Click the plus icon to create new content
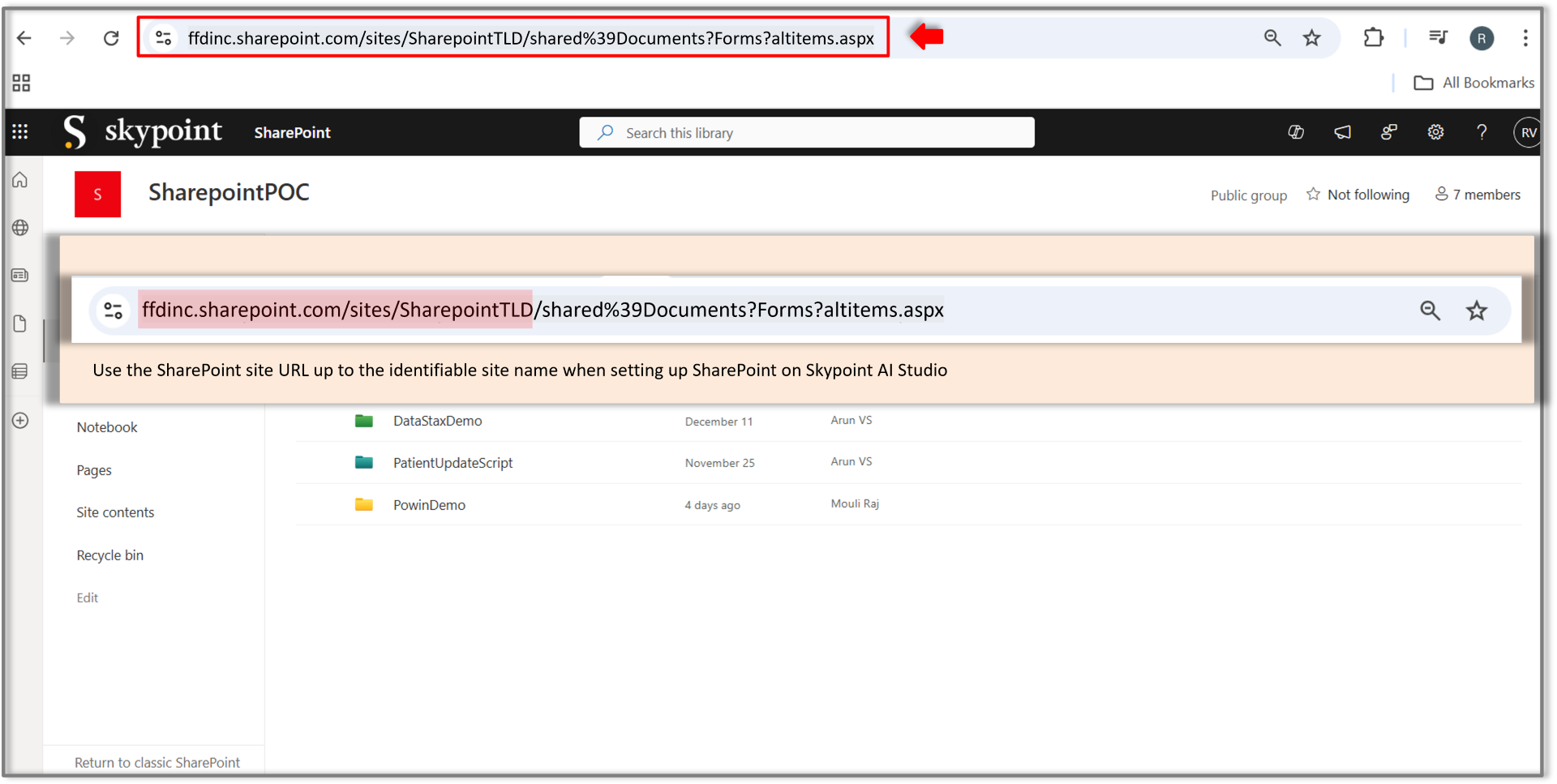This screenshot has width=1557, height=784. tap(19, 420)
